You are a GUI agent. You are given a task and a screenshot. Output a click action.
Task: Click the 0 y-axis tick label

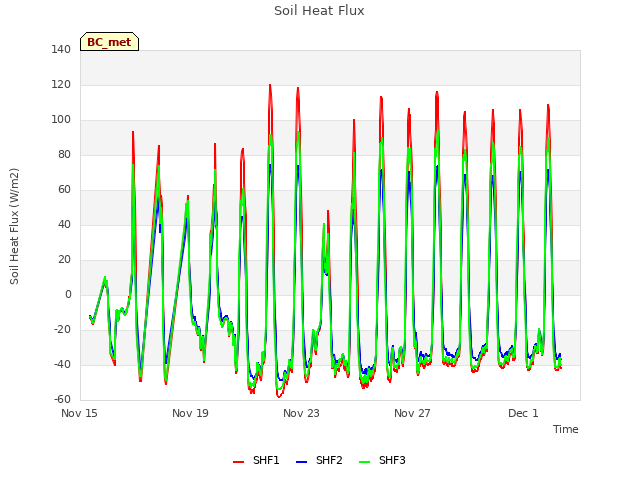pyautogui.click(x=68, y=294)
